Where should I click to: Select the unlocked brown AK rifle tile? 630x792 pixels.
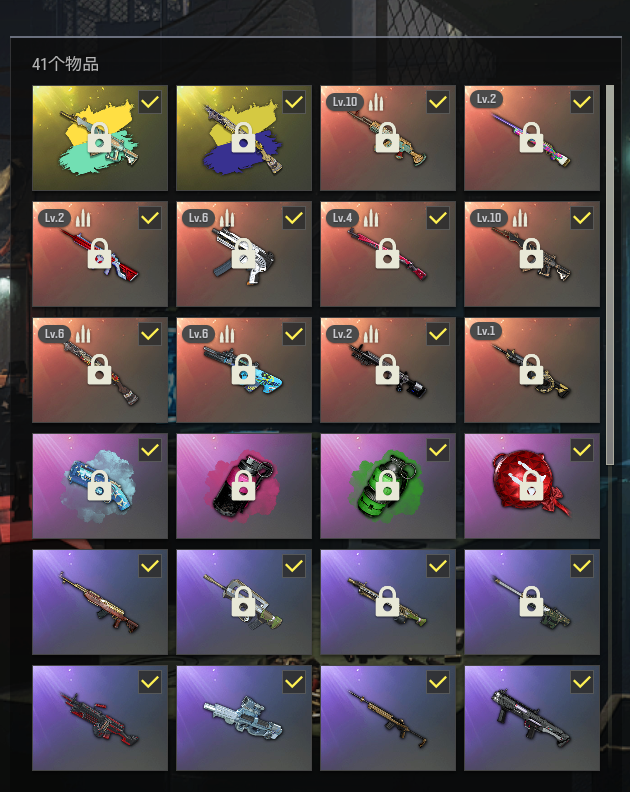click(100, 602)
